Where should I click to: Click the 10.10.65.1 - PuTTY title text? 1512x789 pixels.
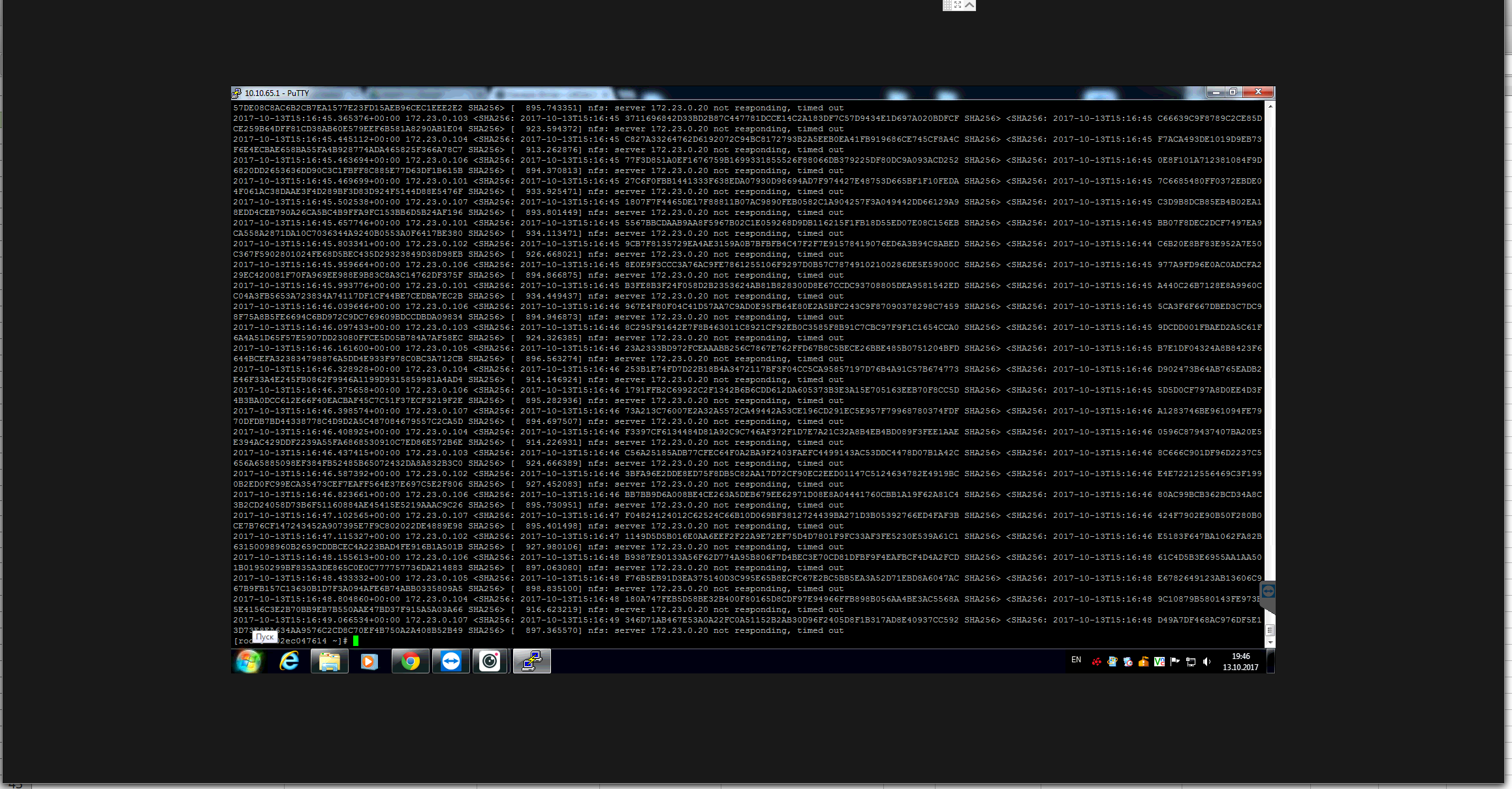pos(277,93)
